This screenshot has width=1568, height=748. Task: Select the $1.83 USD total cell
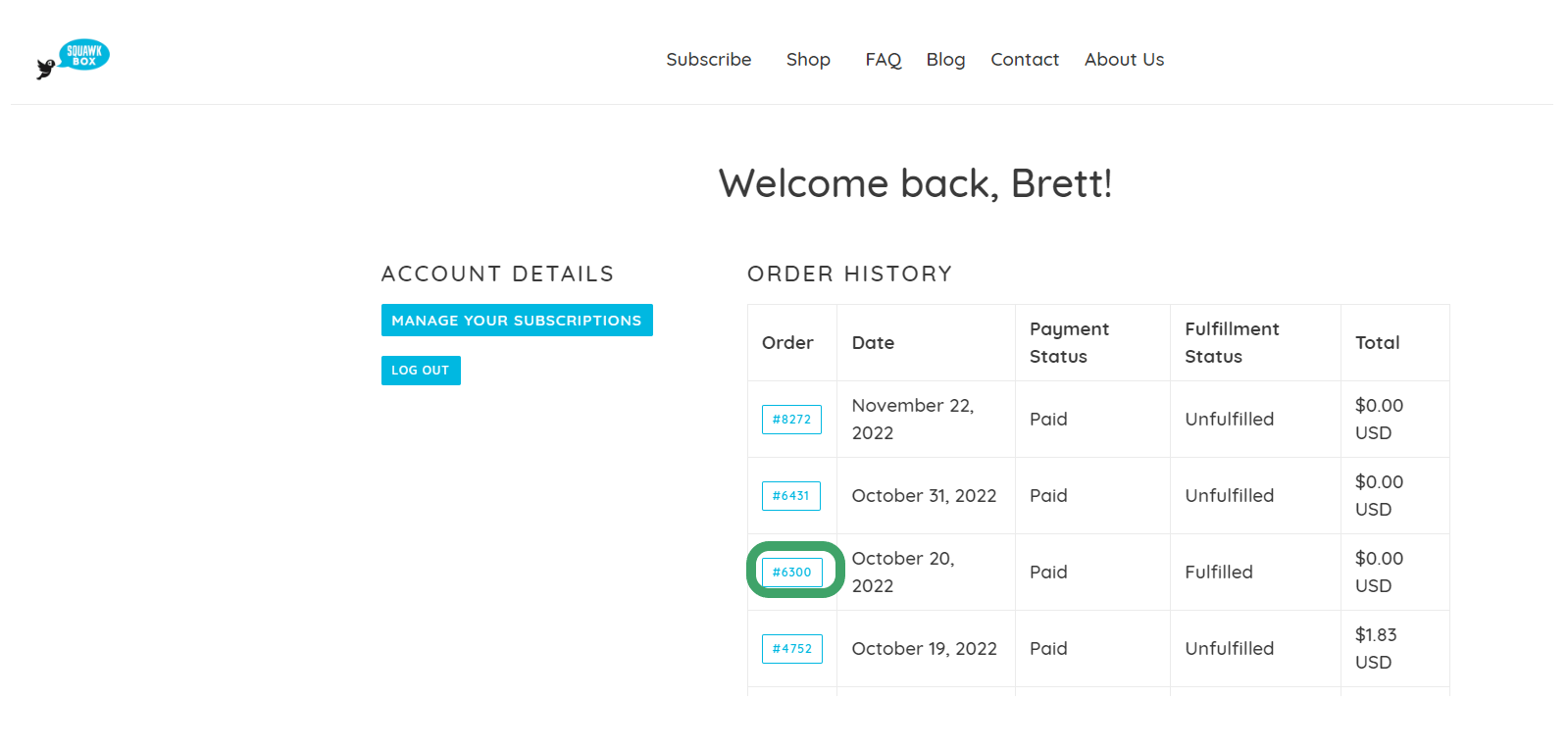click(1394, 649)
